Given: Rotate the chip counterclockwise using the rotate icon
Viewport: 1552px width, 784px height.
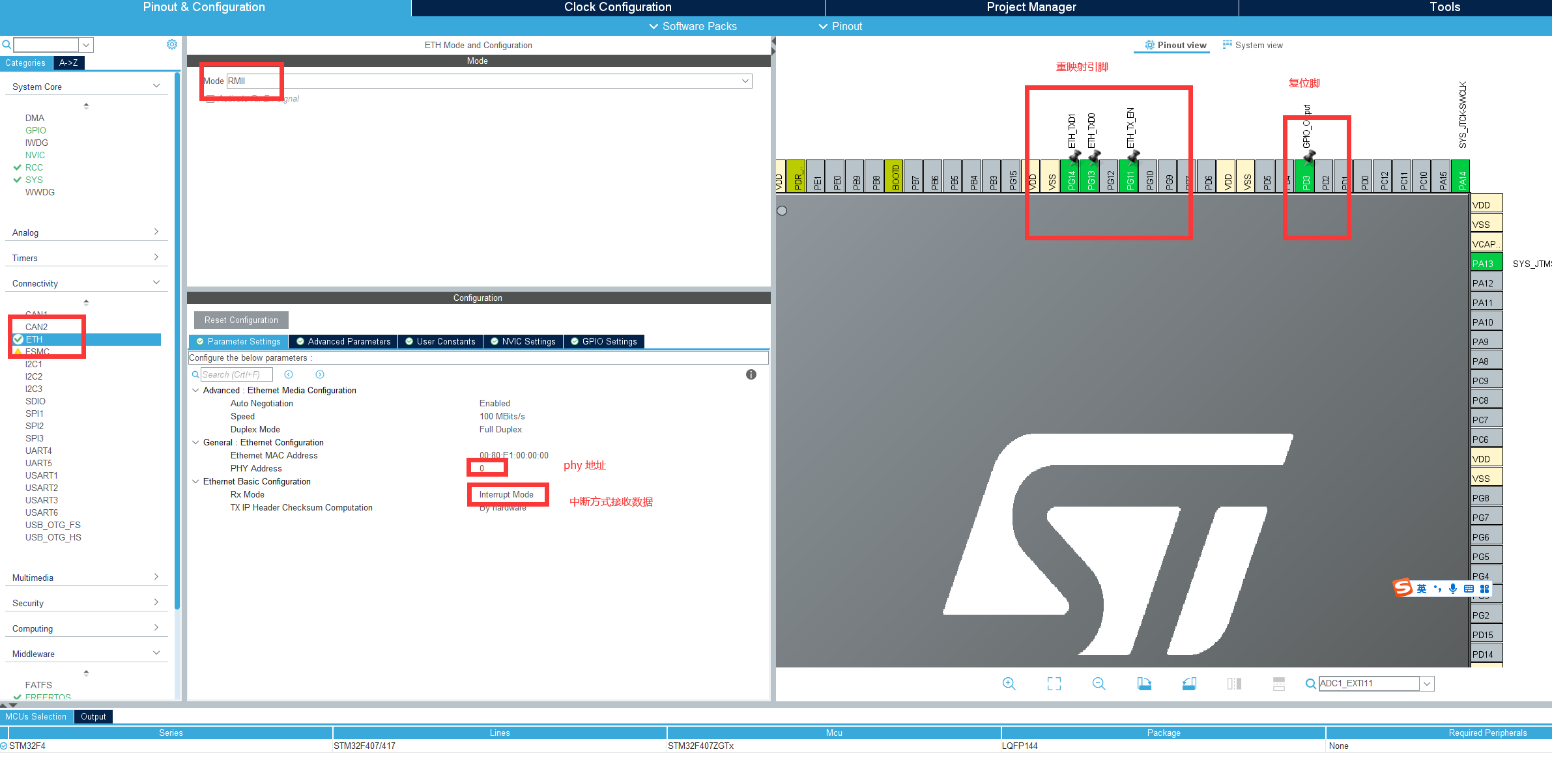Looking at the screenshot, I should point(1189,684).
